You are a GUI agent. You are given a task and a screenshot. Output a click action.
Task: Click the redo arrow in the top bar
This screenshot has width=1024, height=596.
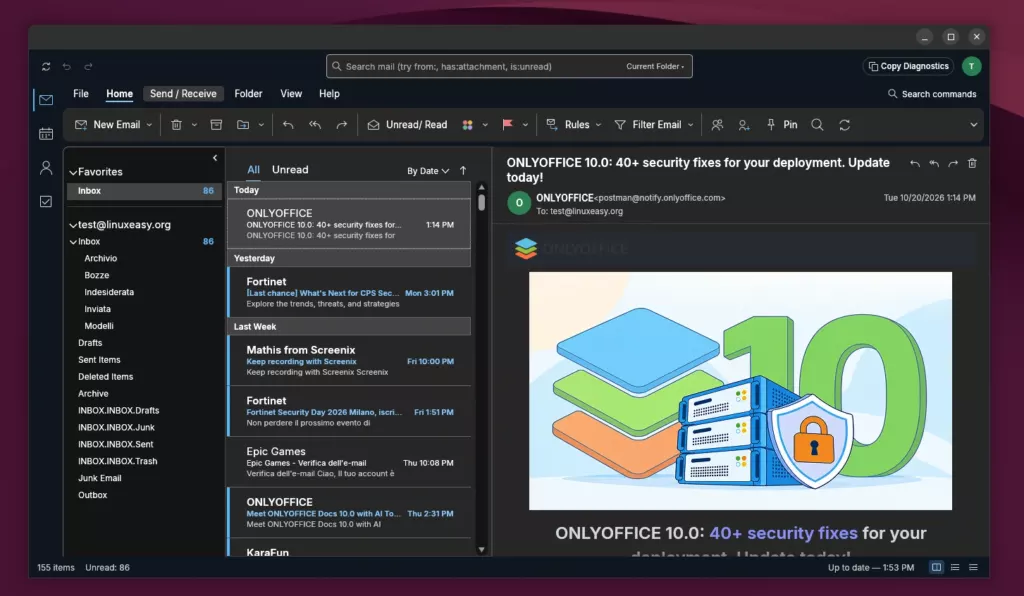click(88, 67)
